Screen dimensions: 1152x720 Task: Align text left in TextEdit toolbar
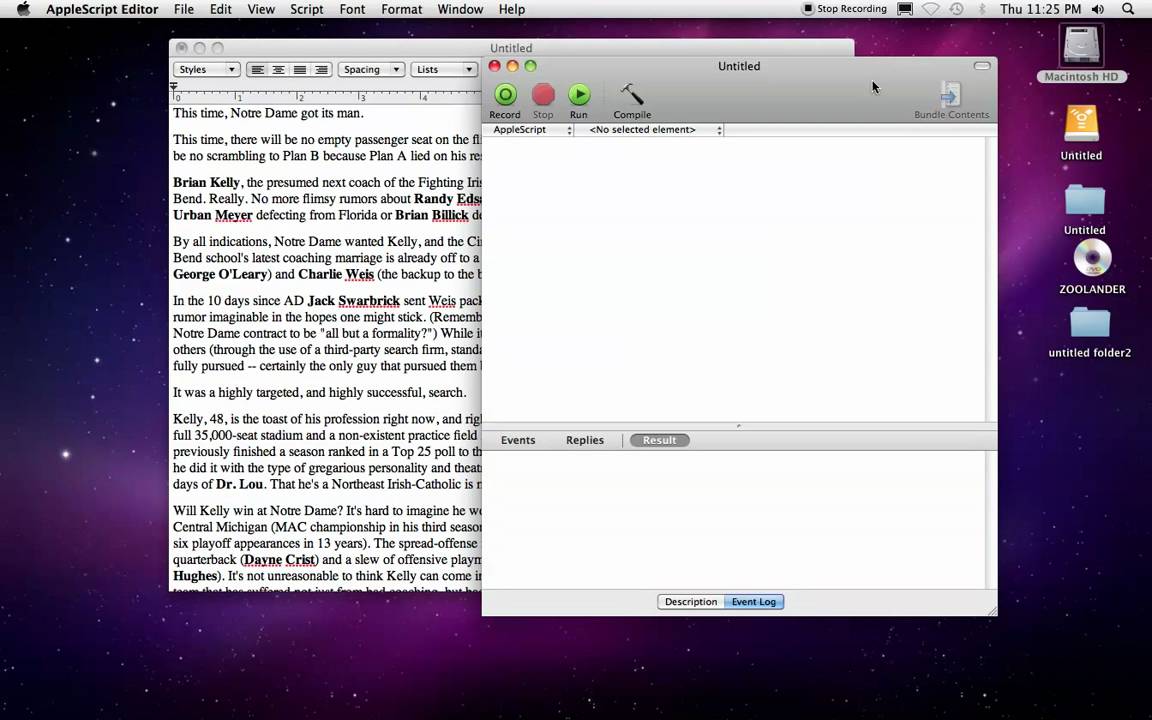click(x=257, y=70)
